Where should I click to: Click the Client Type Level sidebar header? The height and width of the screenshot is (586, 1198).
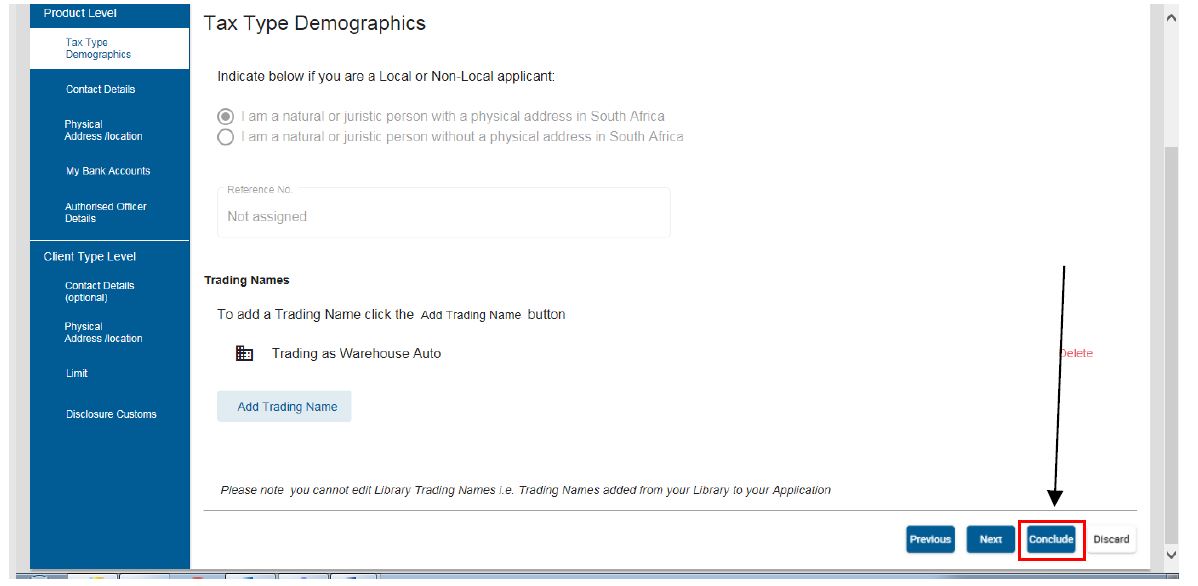[x=89, y=257]
